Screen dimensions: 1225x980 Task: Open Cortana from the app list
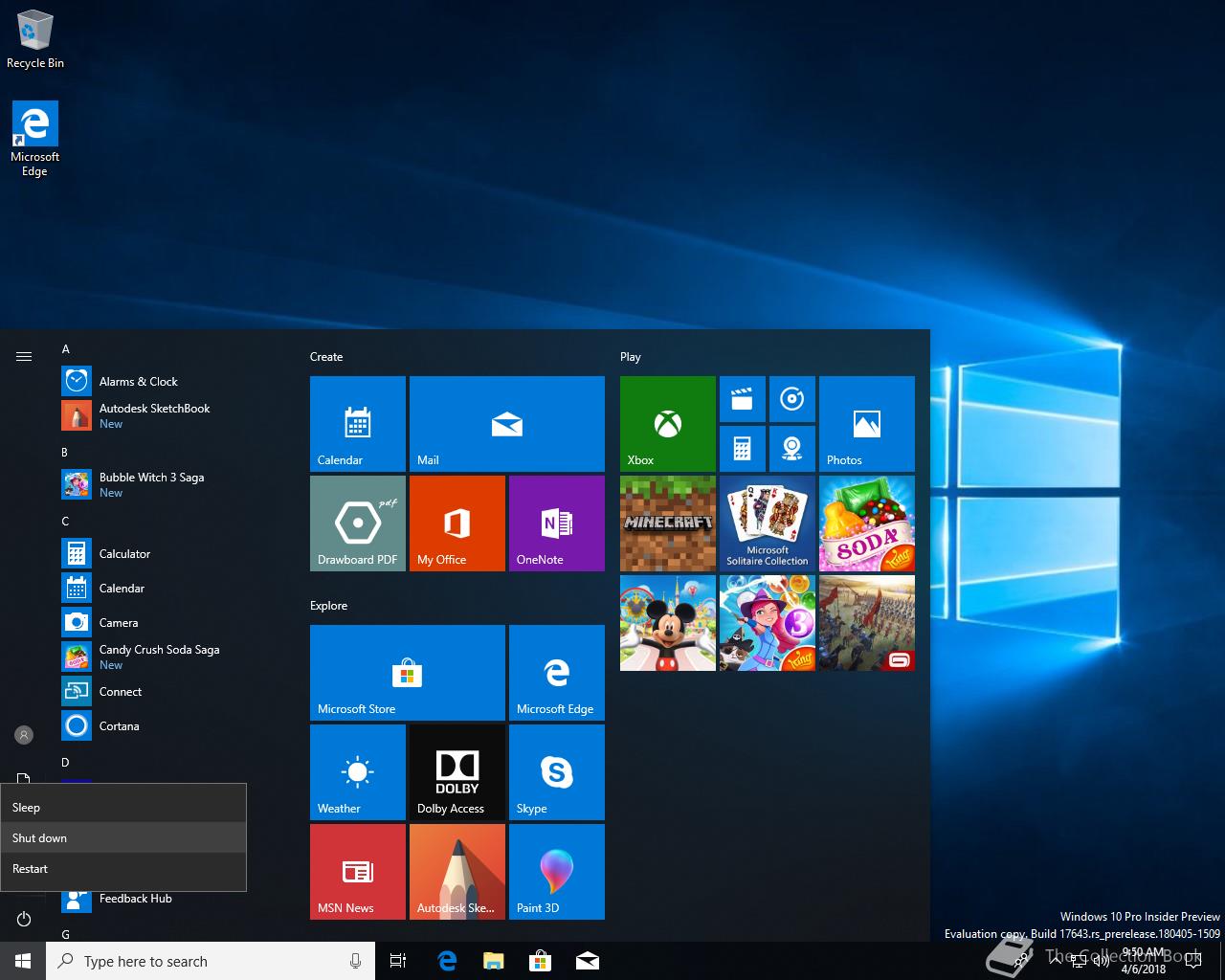pyautogui.click(x=120, y=725)
